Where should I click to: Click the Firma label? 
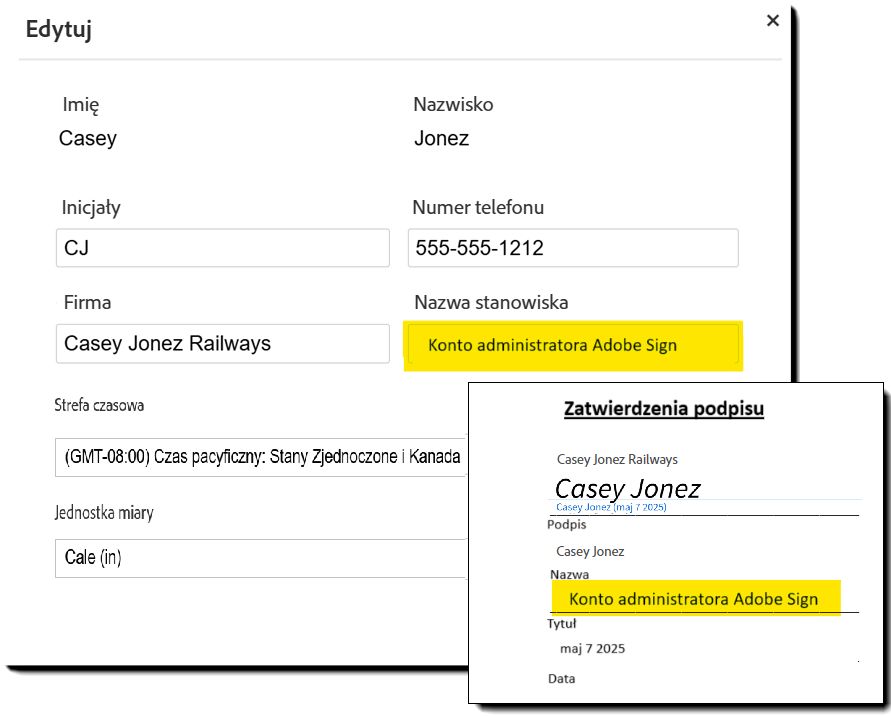click(x=87, y=302)
